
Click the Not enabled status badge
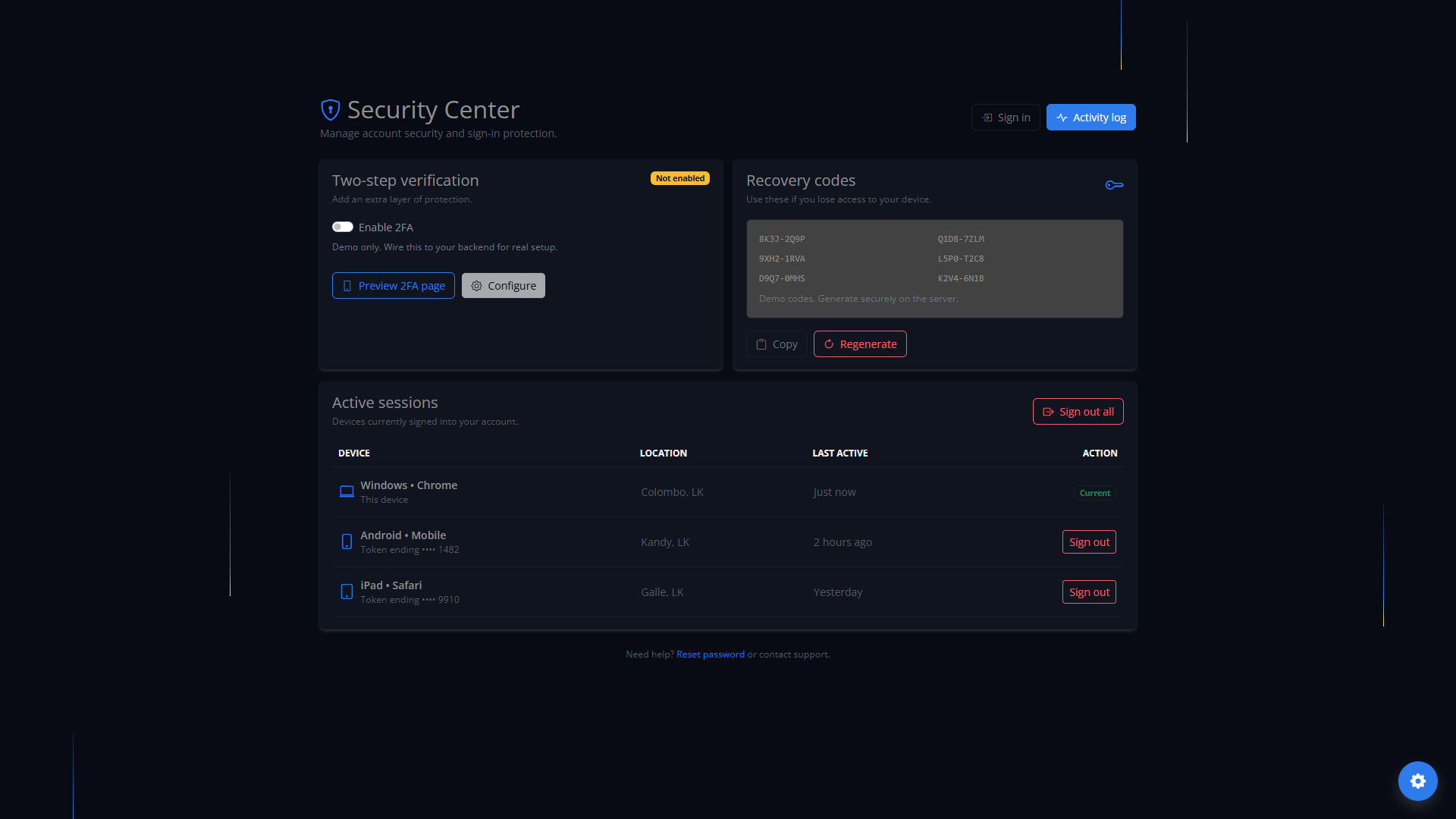(x=679, y=178)
